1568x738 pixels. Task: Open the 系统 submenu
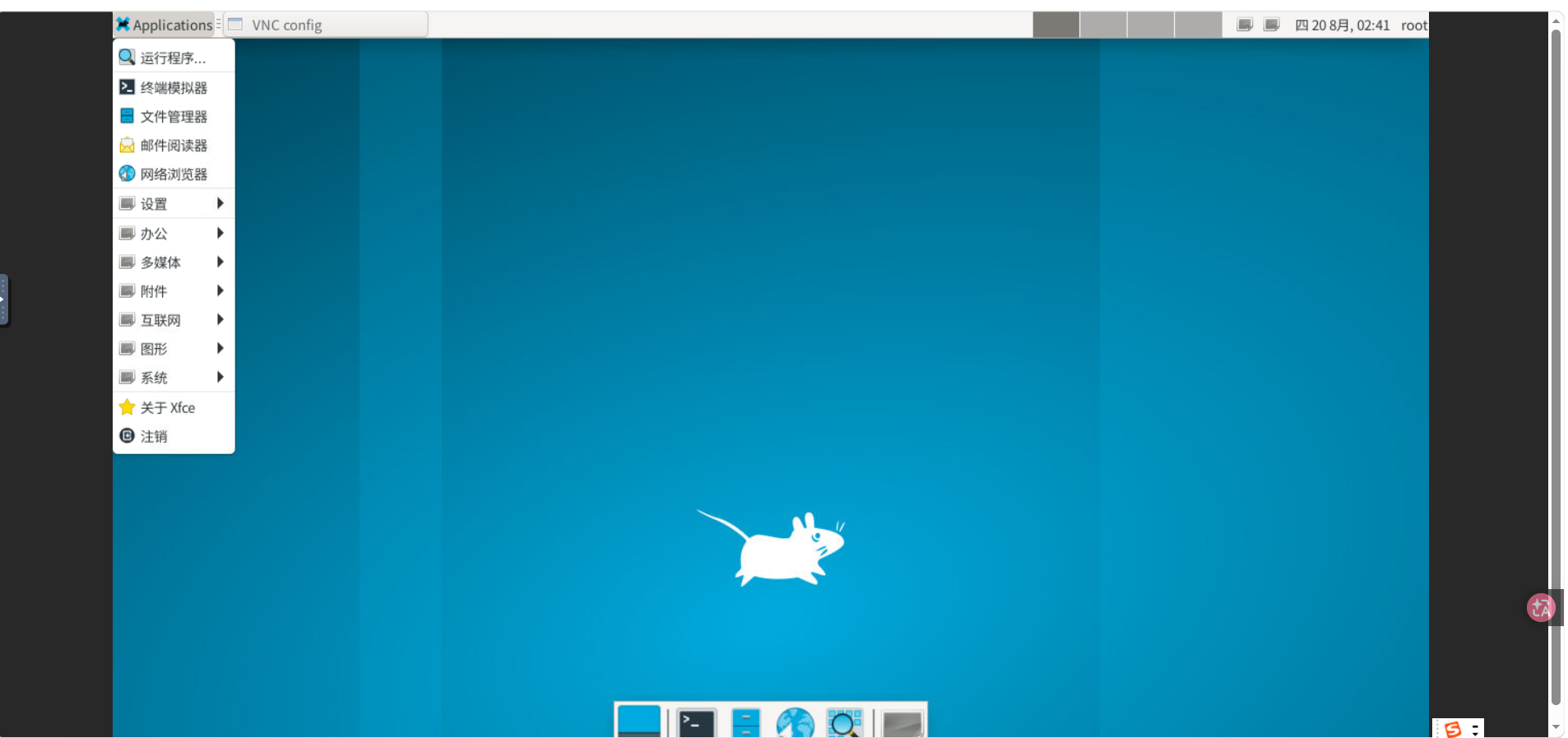pyautogui.click(x=174, y=377)
